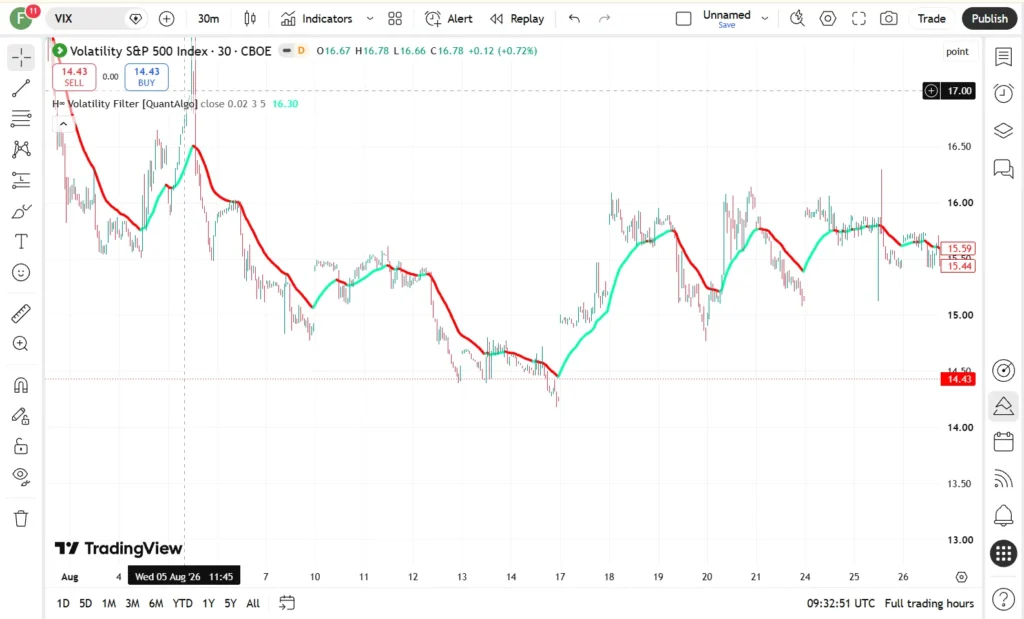Open the watchlist and details panel
Viewport: 1024px width, 619px height.
(x=1004, y=57)
